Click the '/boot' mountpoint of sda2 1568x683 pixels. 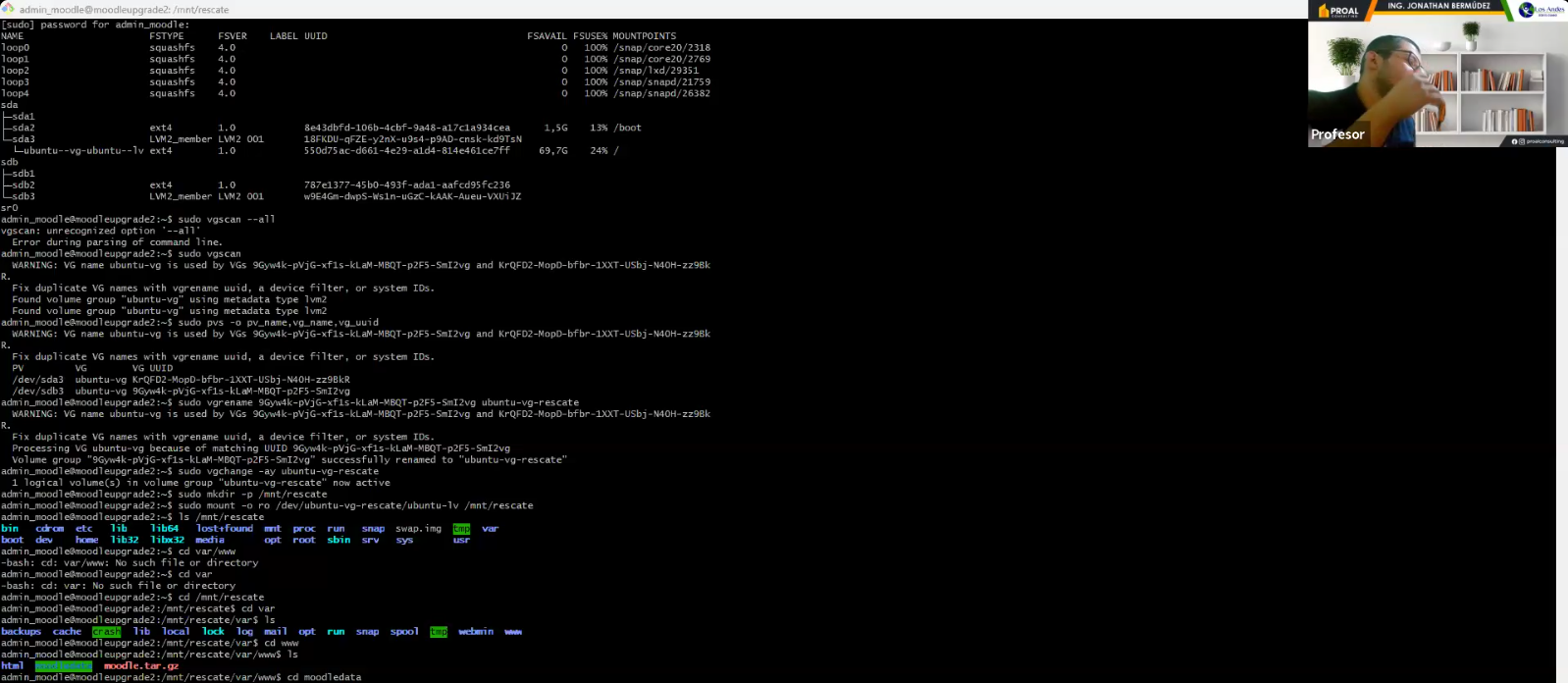tap(627, 128)
